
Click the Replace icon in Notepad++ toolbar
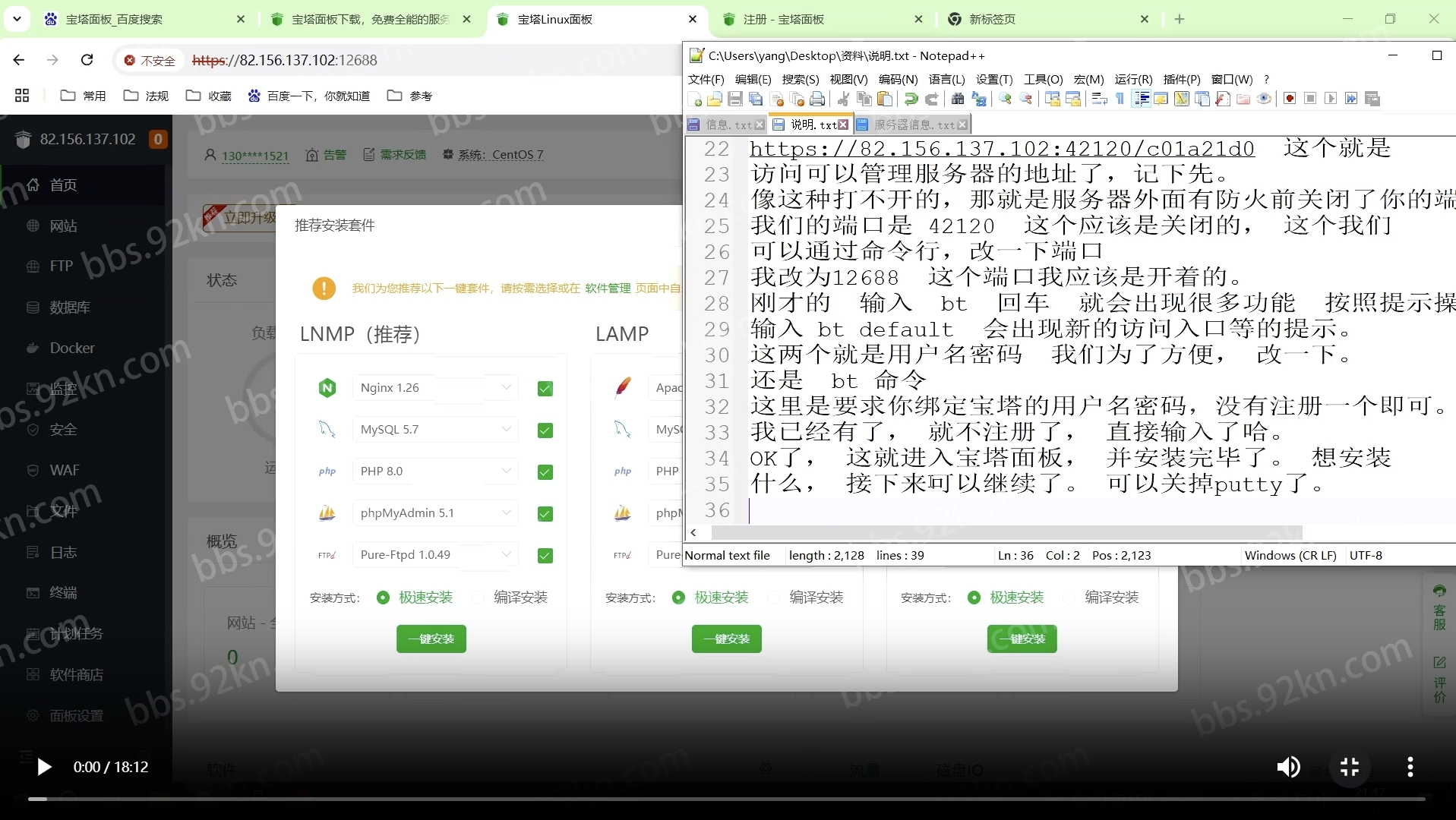pos(979,99)
